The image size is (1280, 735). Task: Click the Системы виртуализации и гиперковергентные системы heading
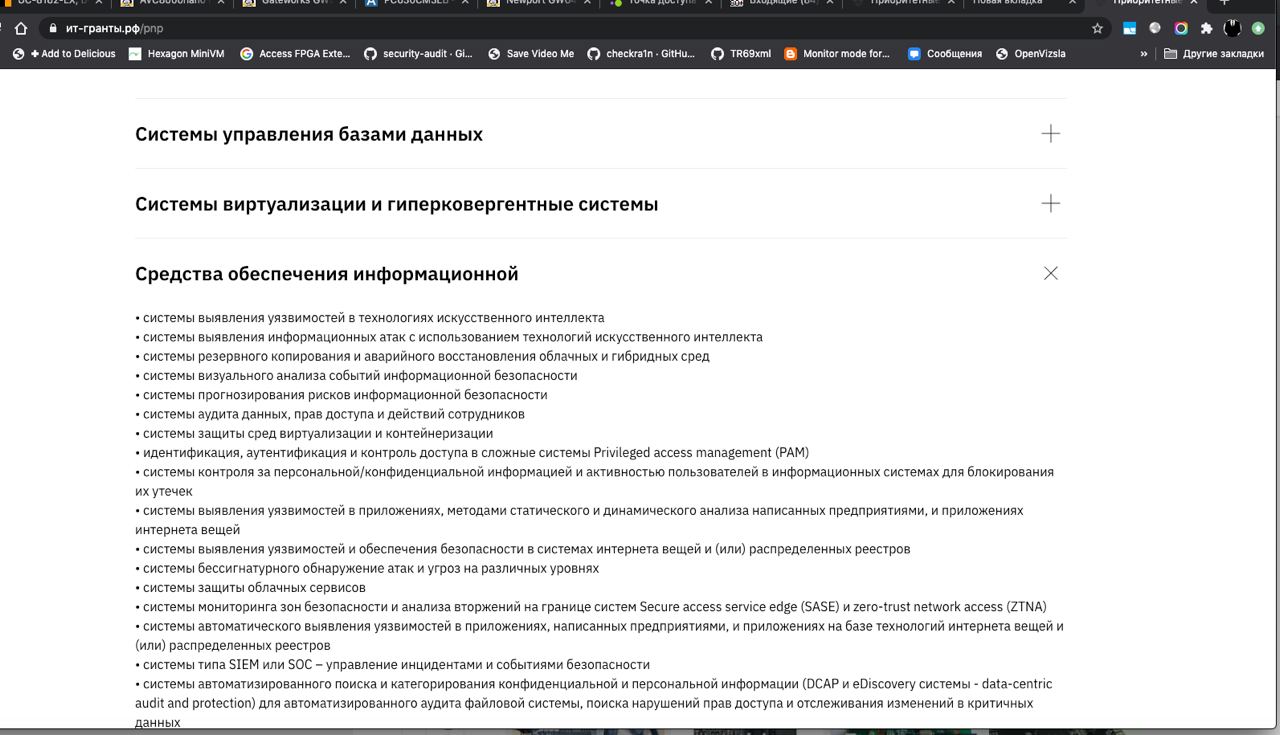click(x=397, y=204)
